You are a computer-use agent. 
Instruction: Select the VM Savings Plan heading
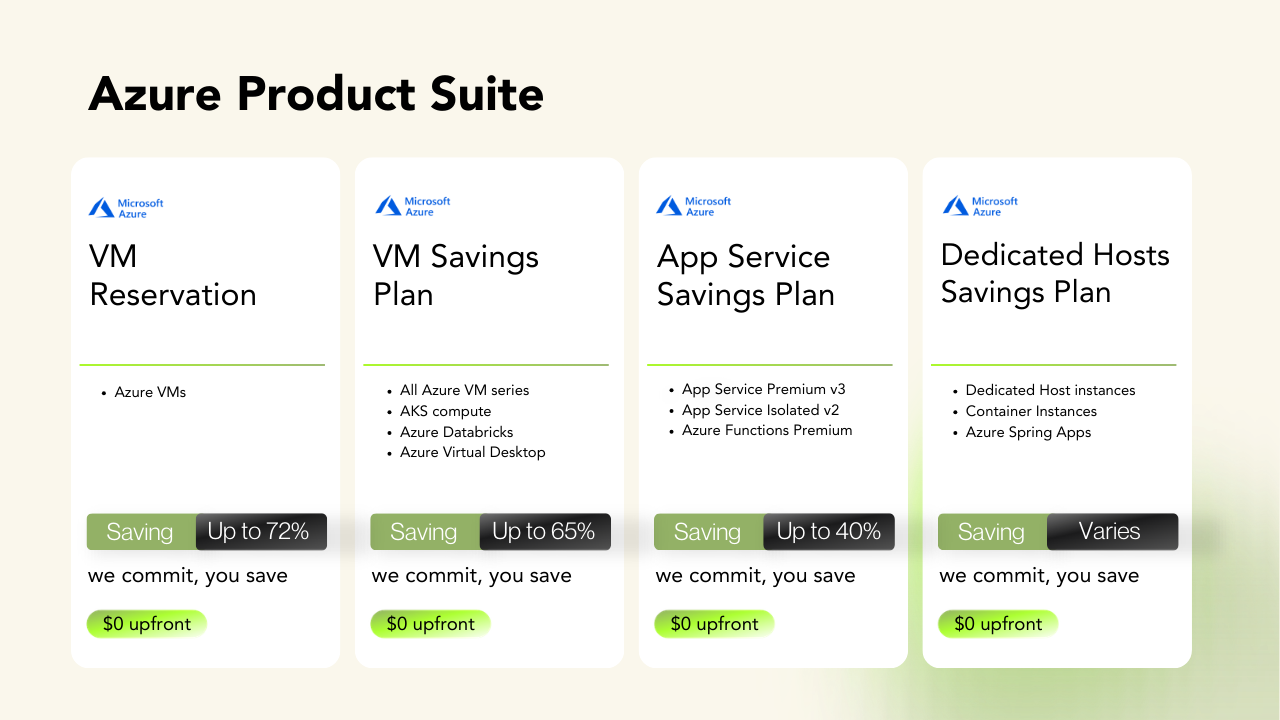tap(456, 275)
